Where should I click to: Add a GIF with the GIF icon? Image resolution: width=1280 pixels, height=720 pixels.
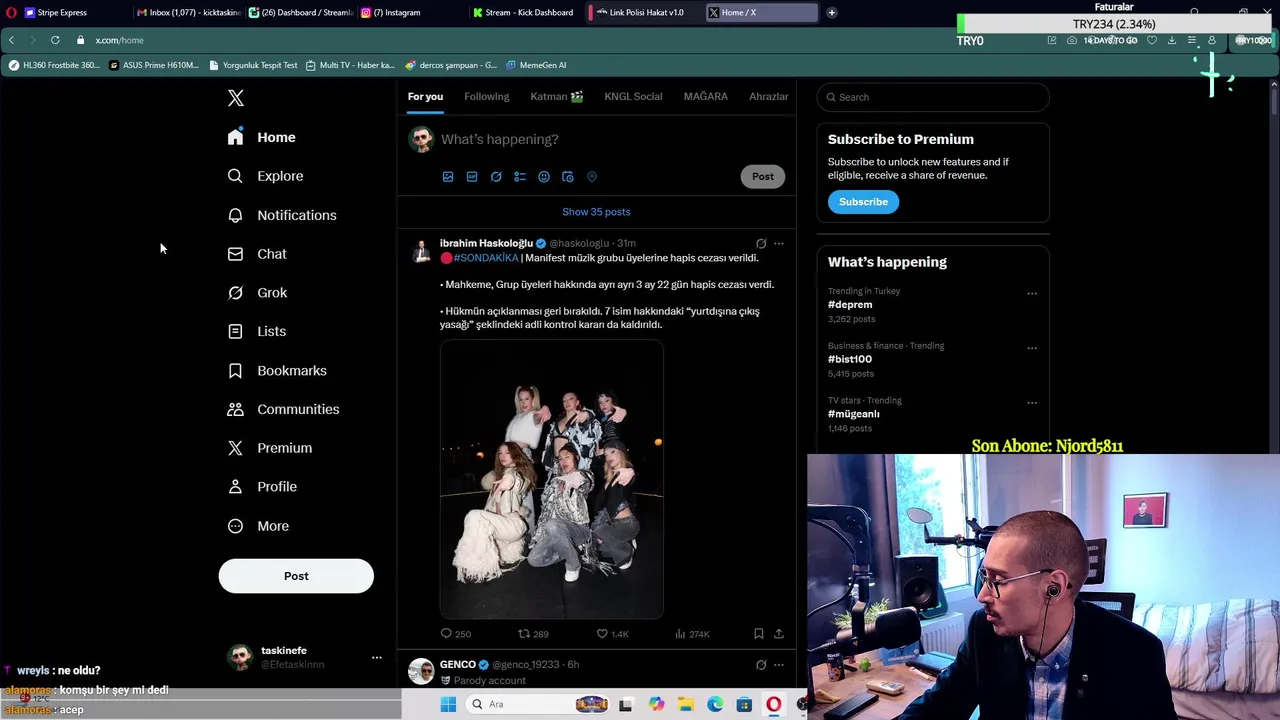click(x=472, y=177)
